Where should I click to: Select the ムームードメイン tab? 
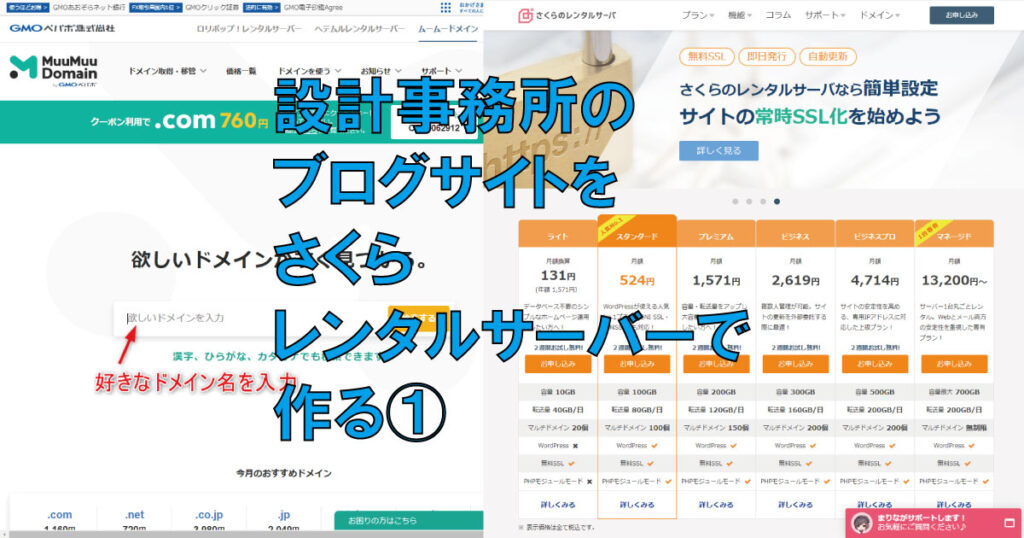click(x=448, y=29)
